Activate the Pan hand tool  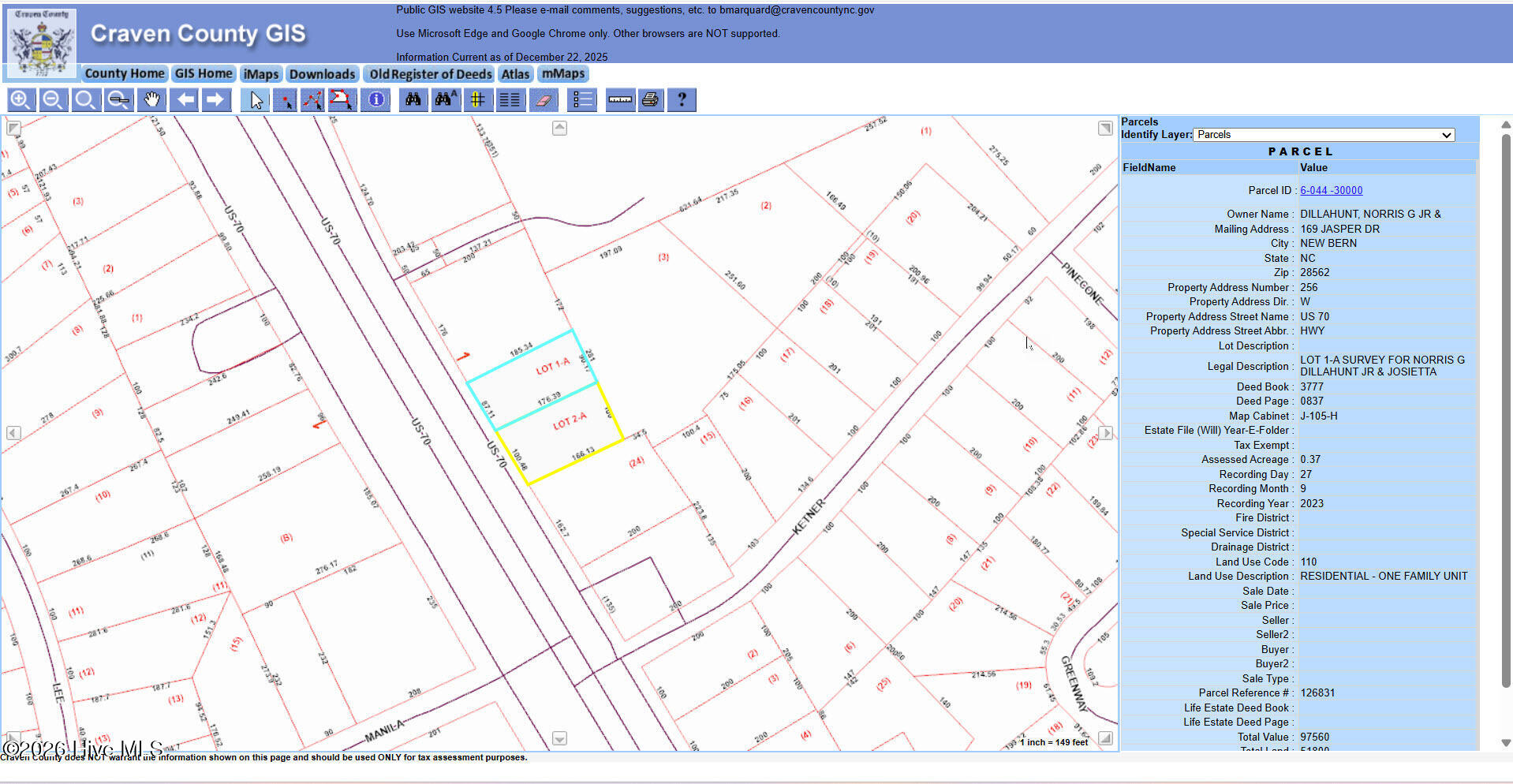point(151,100)
